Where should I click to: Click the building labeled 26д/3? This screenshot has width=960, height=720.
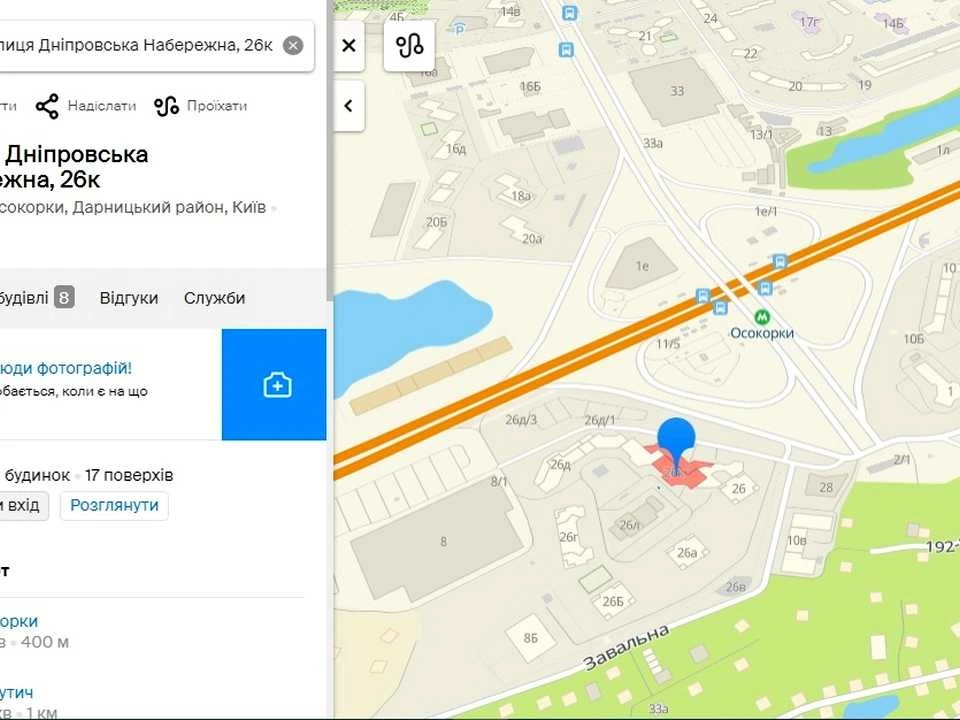pos(521,419)
